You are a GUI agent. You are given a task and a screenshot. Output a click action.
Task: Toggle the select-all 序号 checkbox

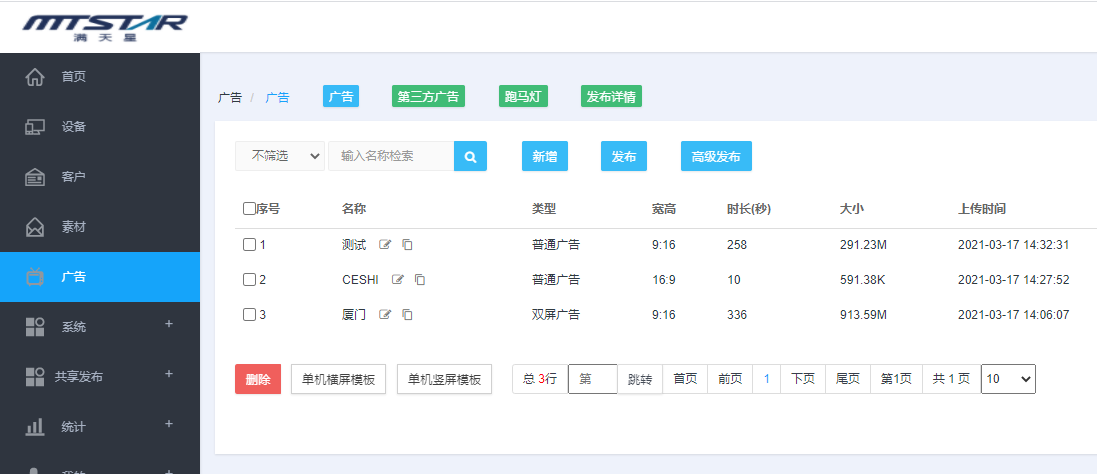[x=249, y=208]
